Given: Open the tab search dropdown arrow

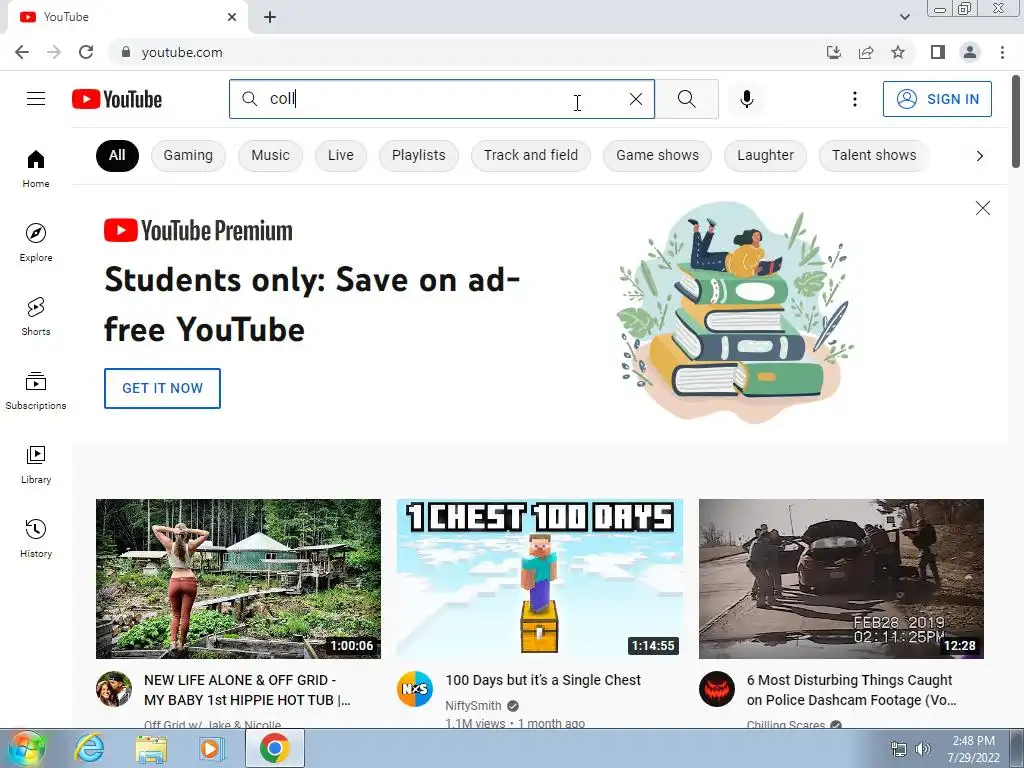Looking at the screenshot, I should point(904,17).
